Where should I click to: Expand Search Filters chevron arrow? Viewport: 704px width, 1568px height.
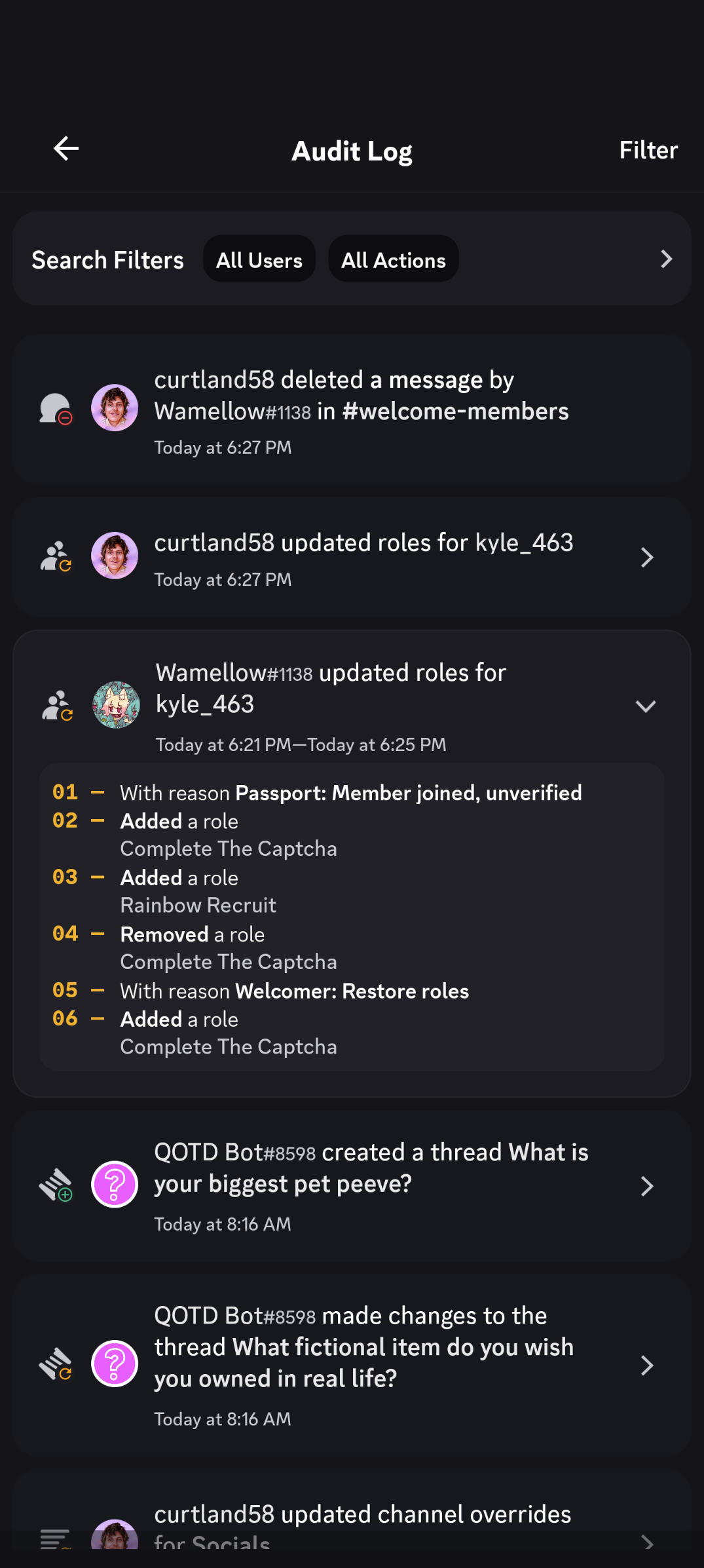(666, 259)
